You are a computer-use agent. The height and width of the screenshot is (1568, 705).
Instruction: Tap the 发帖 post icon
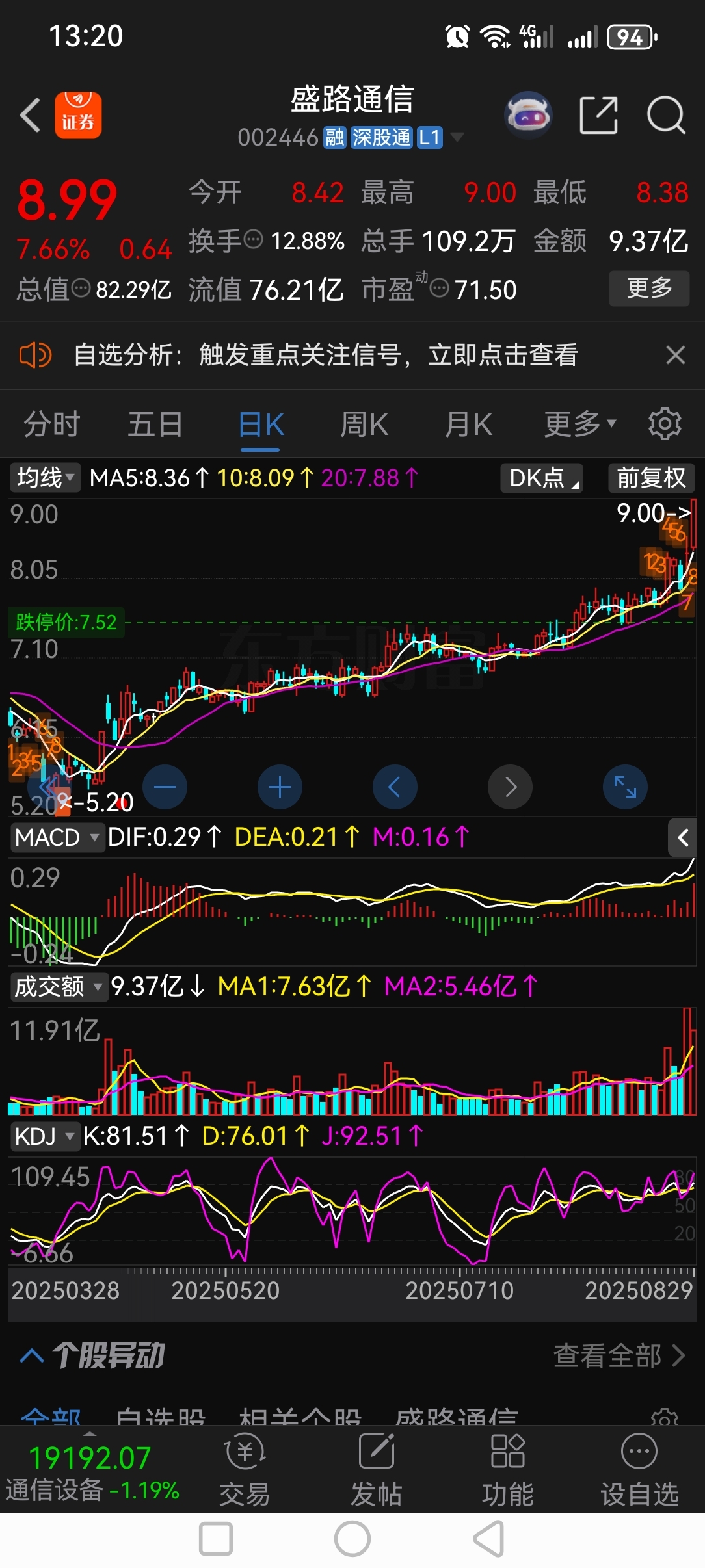377,1470
